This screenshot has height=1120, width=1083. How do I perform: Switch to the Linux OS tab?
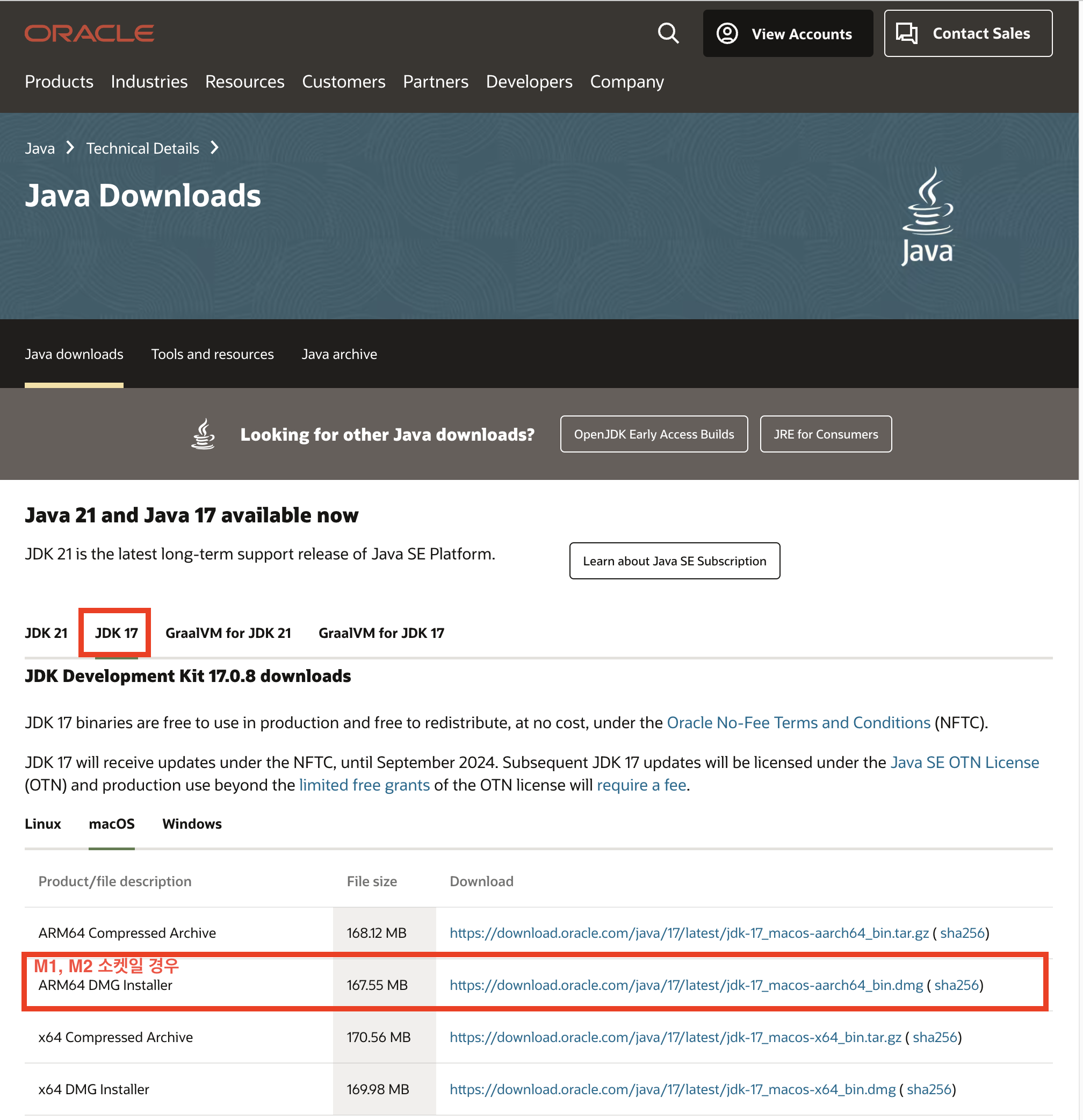click(x=43, y=824)
